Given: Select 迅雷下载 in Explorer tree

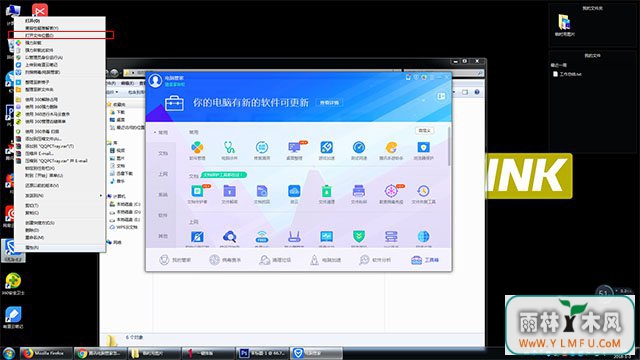Looking at the screenshot, I should coord(121,173).
